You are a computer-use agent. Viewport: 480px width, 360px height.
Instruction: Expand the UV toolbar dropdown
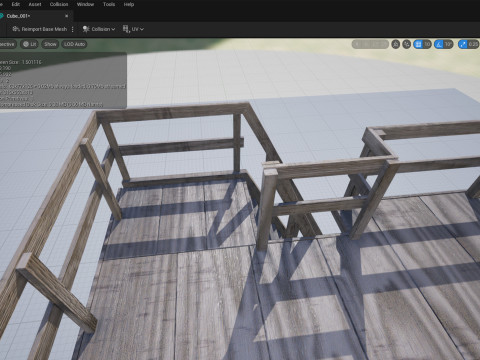(x=133, y=29)
